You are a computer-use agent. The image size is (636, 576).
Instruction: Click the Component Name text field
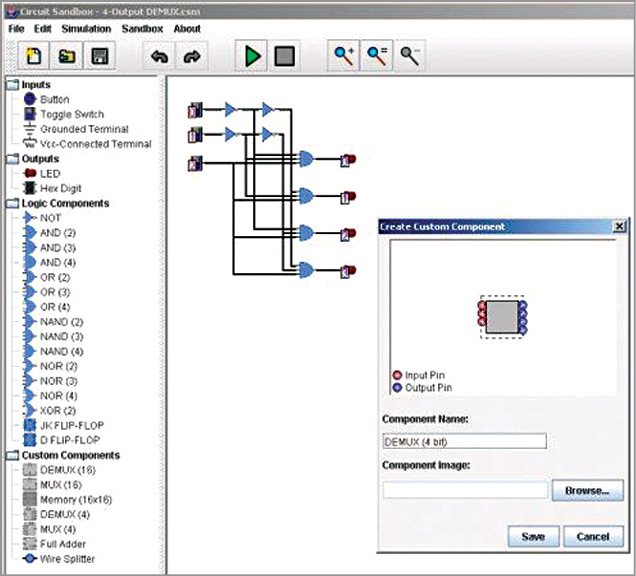click(x=465, y=441)
